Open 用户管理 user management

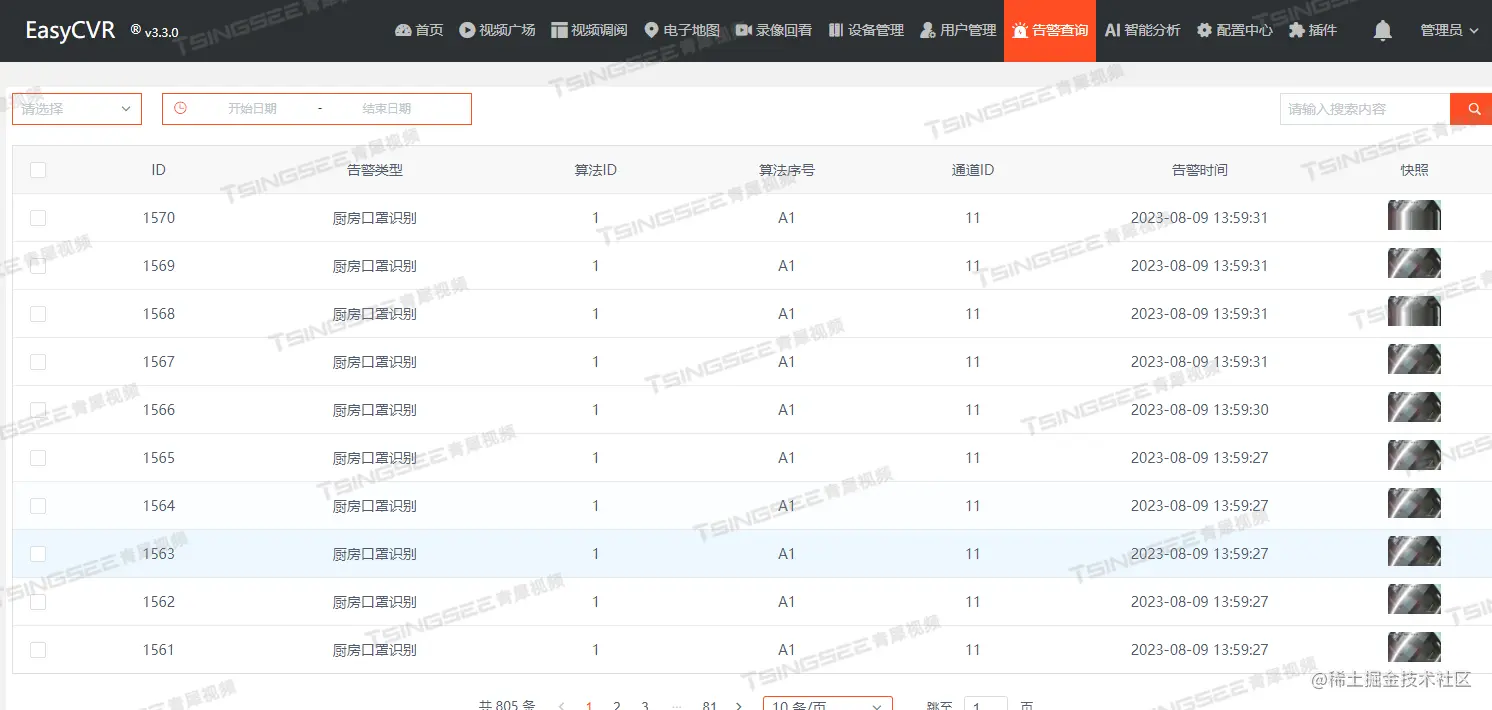tap(958, 30)
